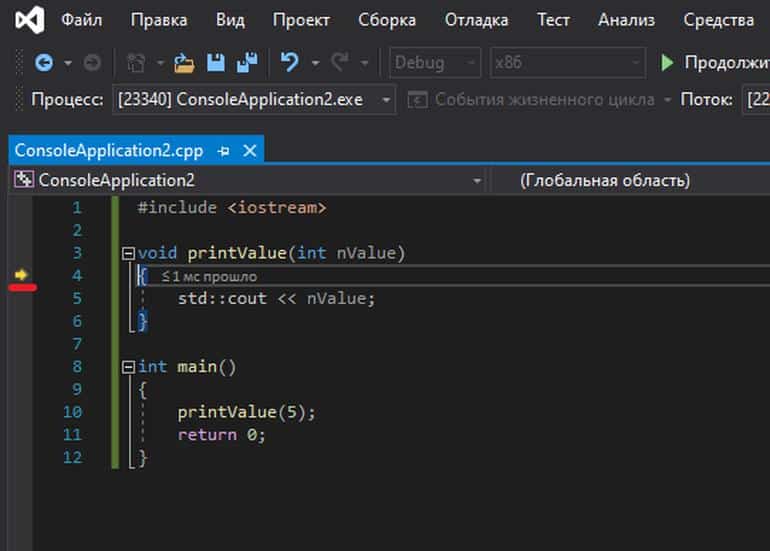Open the Проект menu
This screenshot has width=770, height=551.
pos(301,20)
